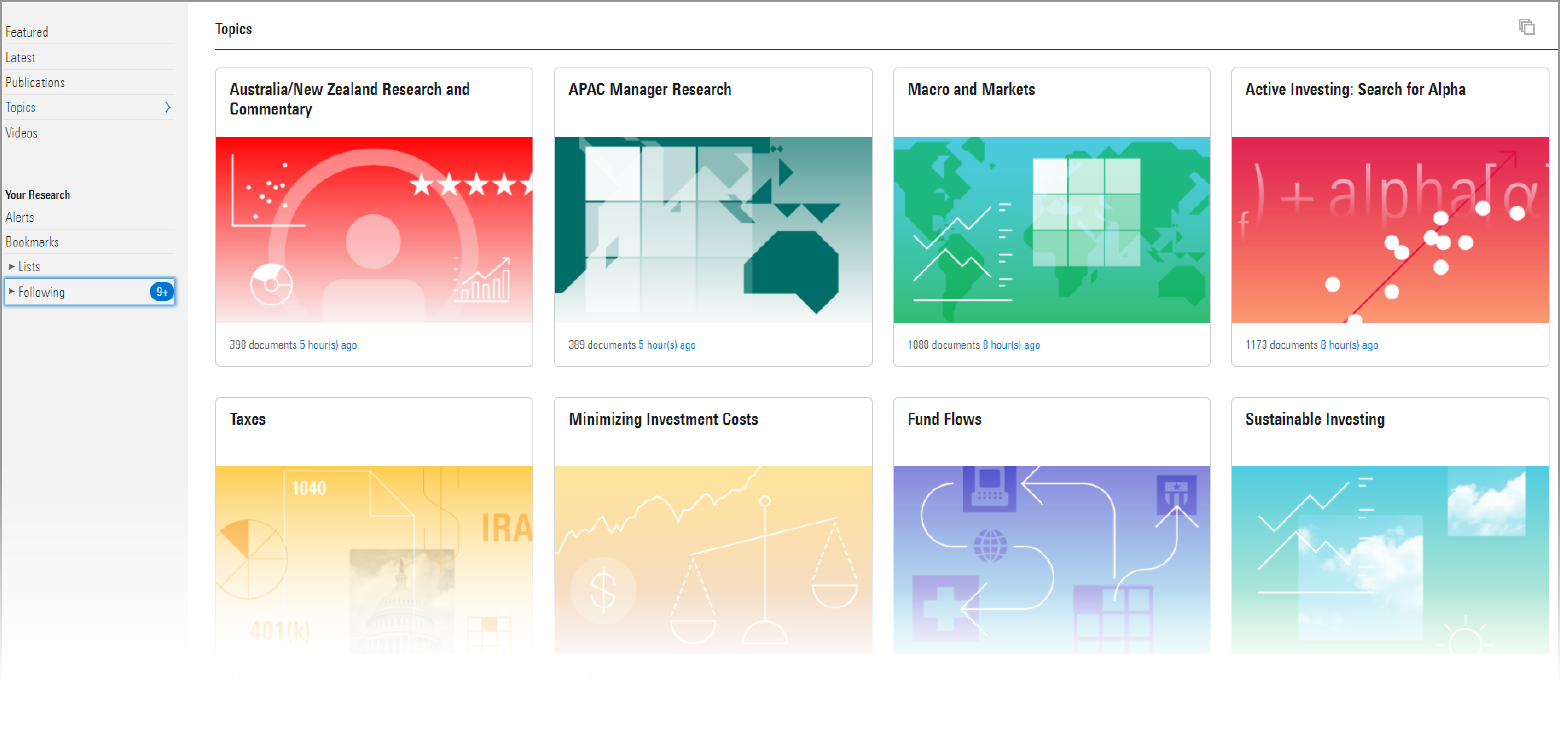This screenshot has height=740, width=1560.
Task: Open the Minimizing Investment Costs card image
Action: [x=713, y=558]
